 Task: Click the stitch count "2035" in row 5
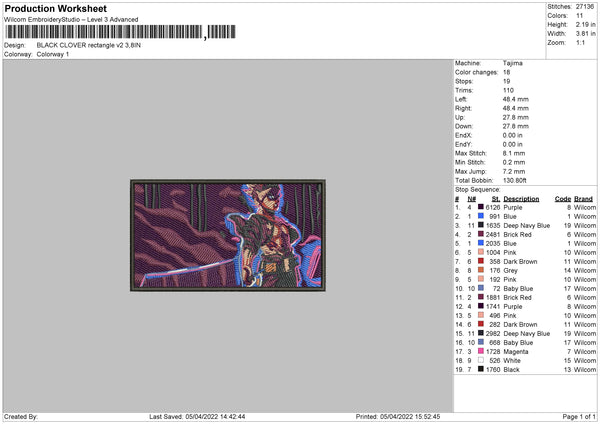click(493, 243)
